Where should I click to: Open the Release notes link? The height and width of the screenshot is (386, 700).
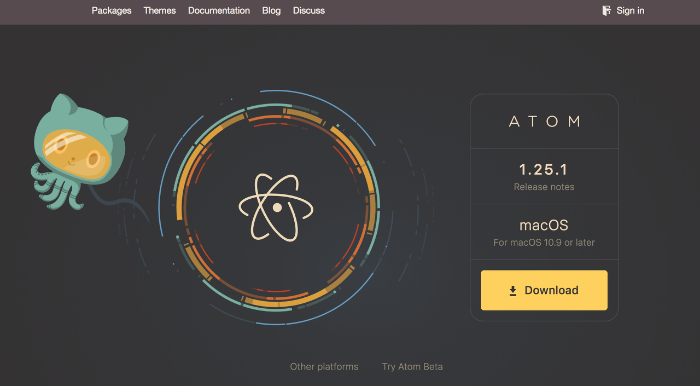544,187
